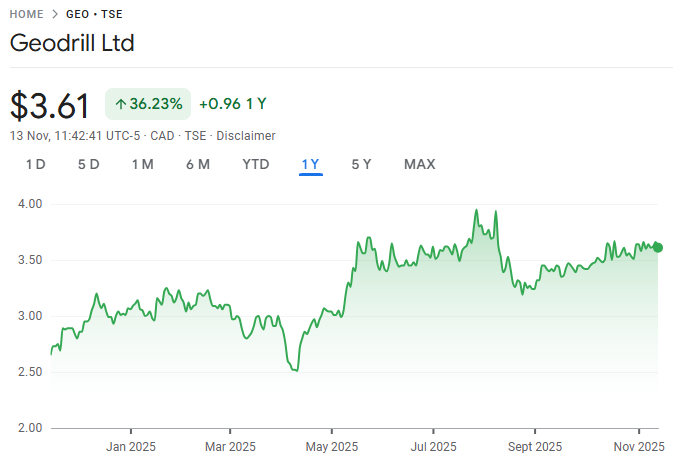Go to HOME breadcrumb link
Image resolution: width=673 pixels, height=463 pixels.
point(27,14)
